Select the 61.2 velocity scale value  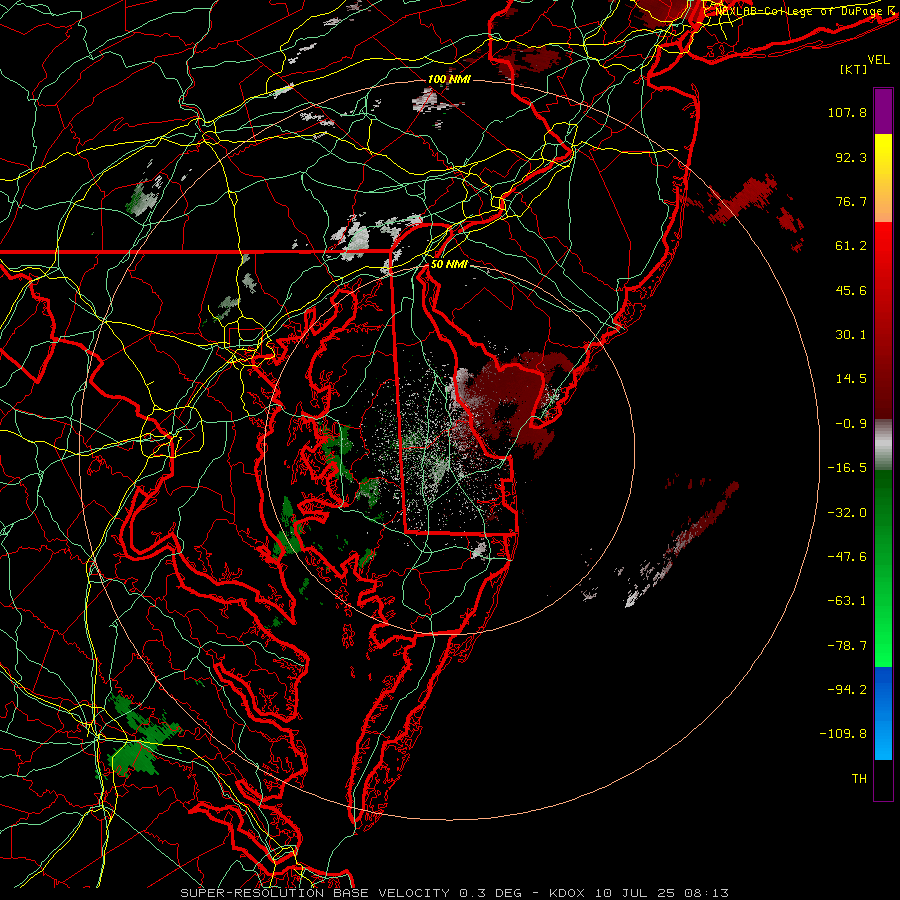[x=851, y=246]
